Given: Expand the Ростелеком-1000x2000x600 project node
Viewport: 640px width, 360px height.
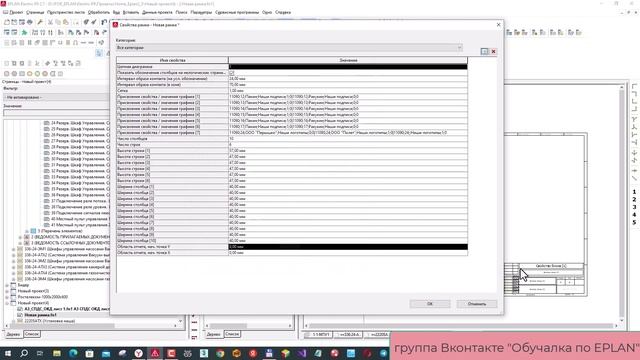Looking at the screenshot, I should (x=7, y=297).
